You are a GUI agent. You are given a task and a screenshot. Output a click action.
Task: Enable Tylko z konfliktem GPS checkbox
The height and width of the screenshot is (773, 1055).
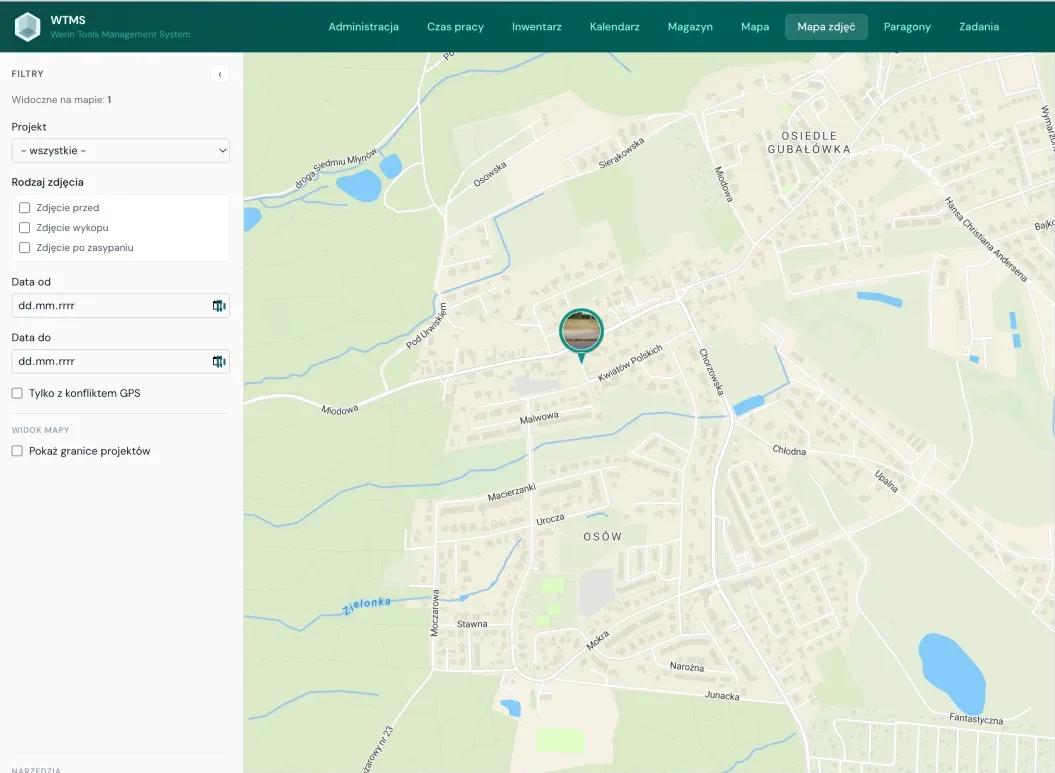click(17, 393)
